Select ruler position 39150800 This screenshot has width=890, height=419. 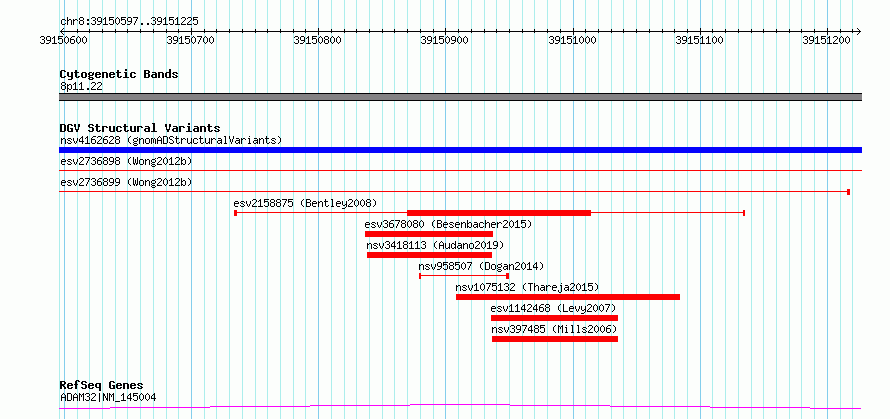pyautogui.click(x=318, y=40)
